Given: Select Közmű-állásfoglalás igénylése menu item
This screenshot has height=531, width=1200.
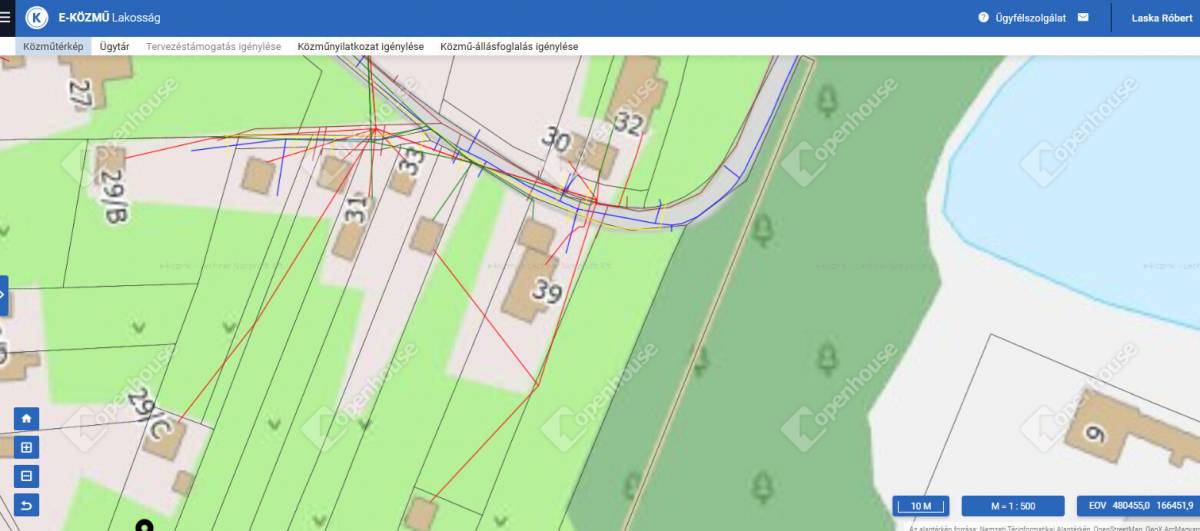Looking at the screenshot, I should point(508,46).
